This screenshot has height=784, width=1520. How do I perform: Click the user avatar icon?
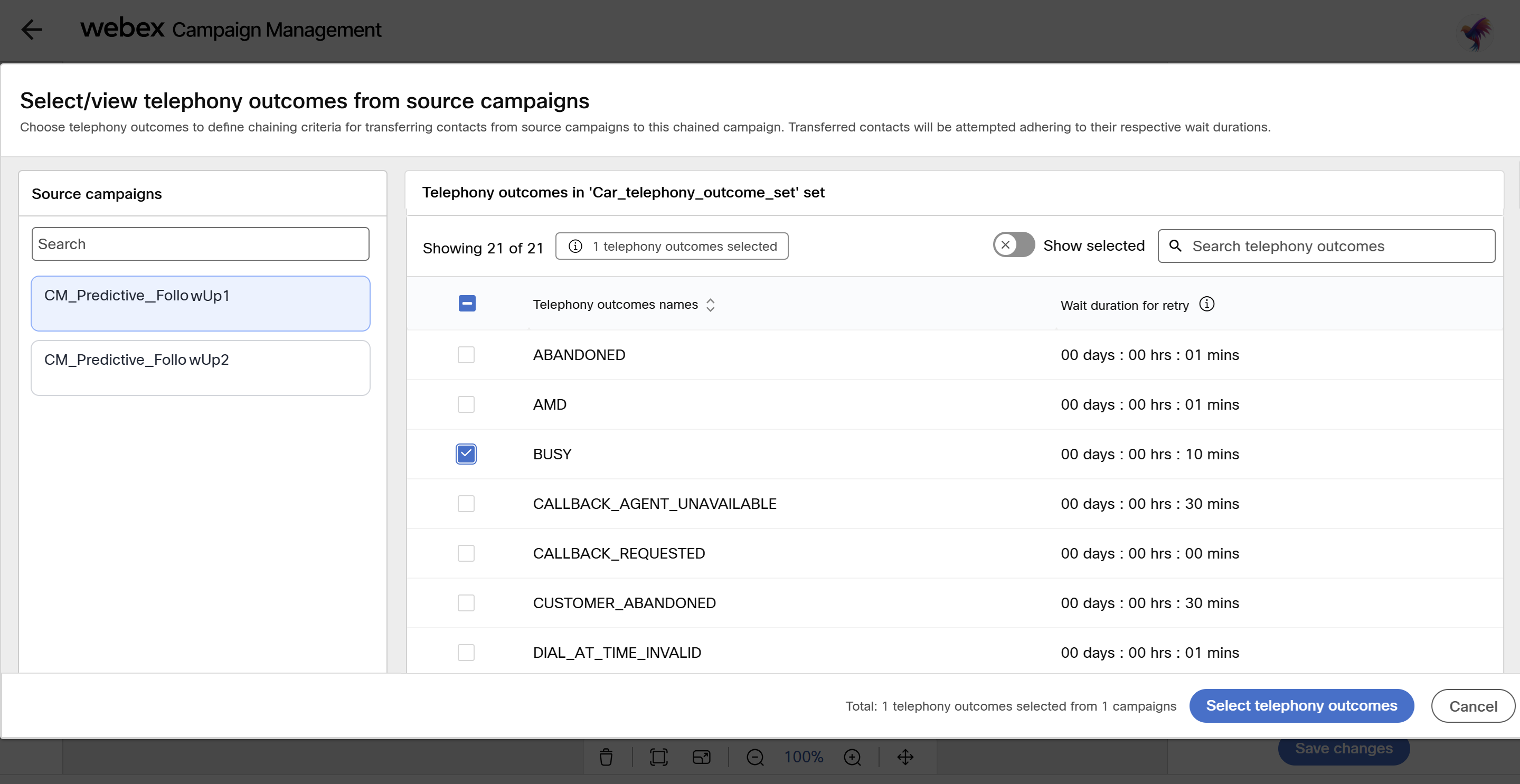click(1476, 33)
